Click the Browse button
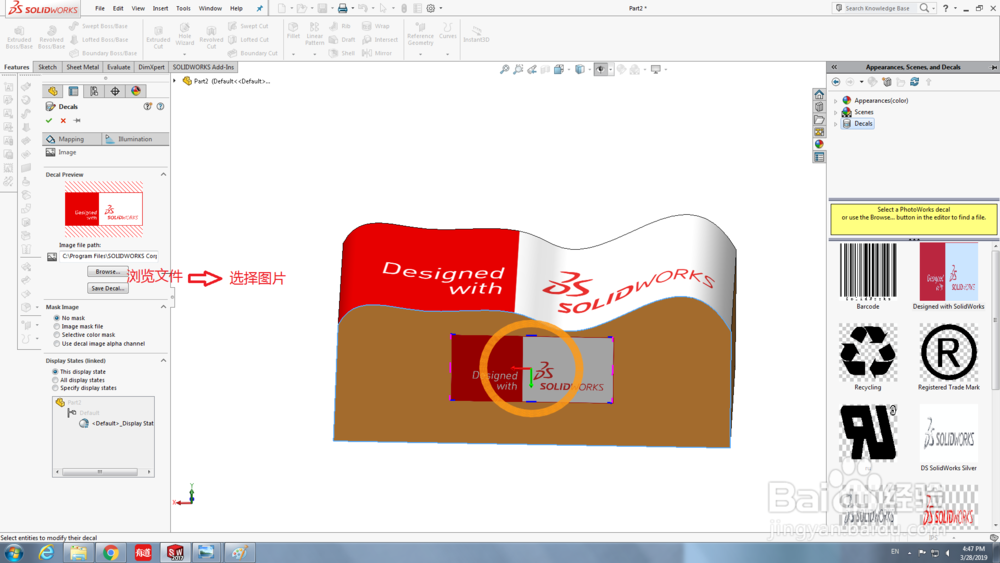Image resolution: width=1000 pixels, height=563 pixels. coord(108,272)
